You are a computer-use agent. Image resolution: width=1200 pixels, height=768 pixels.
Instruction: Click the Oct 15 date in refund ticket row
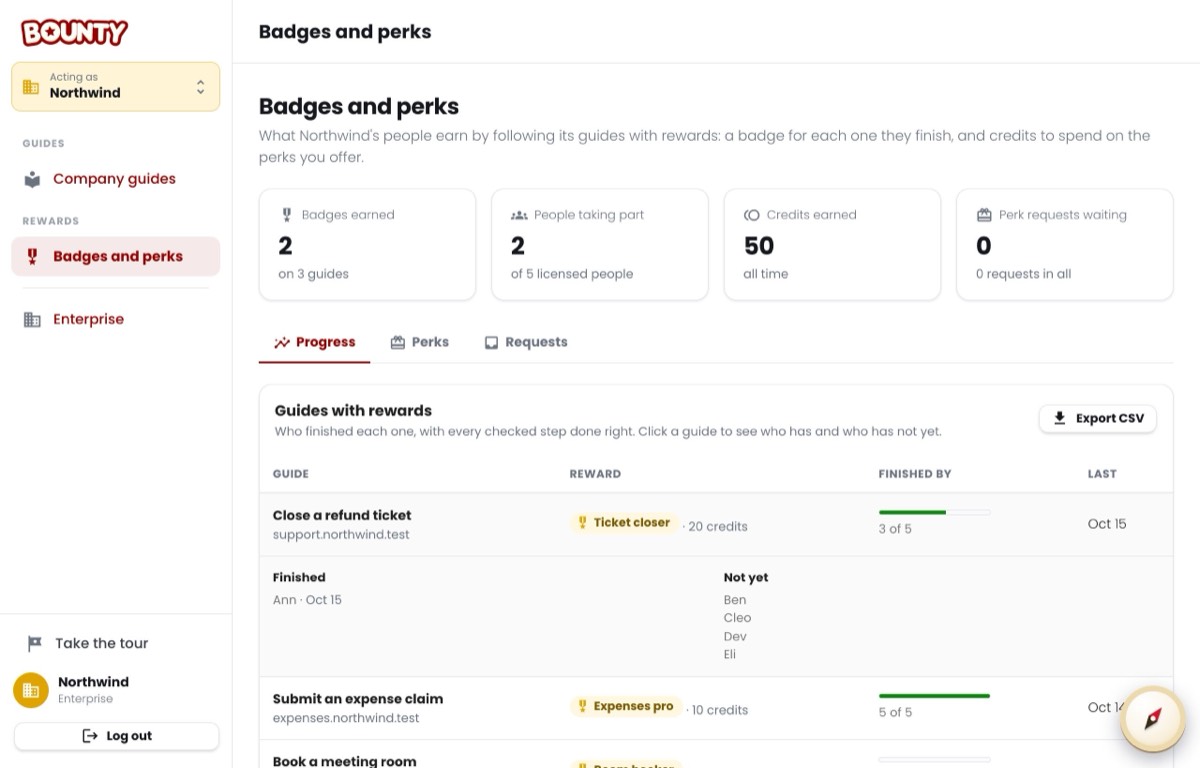pyautogui.click(x=1107, y=524)
